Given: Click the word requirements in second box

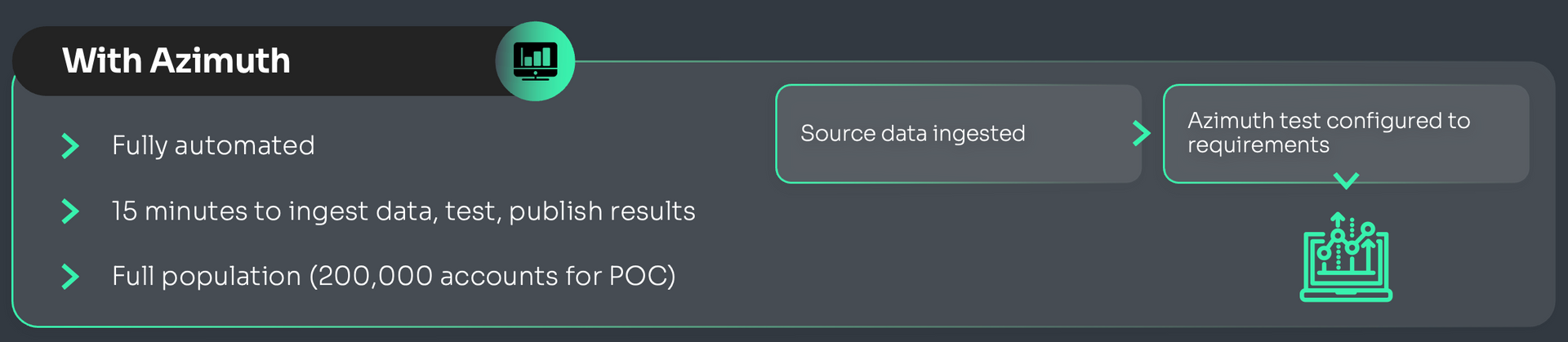Looking at the screenshot, I should tap(1258, 146).
